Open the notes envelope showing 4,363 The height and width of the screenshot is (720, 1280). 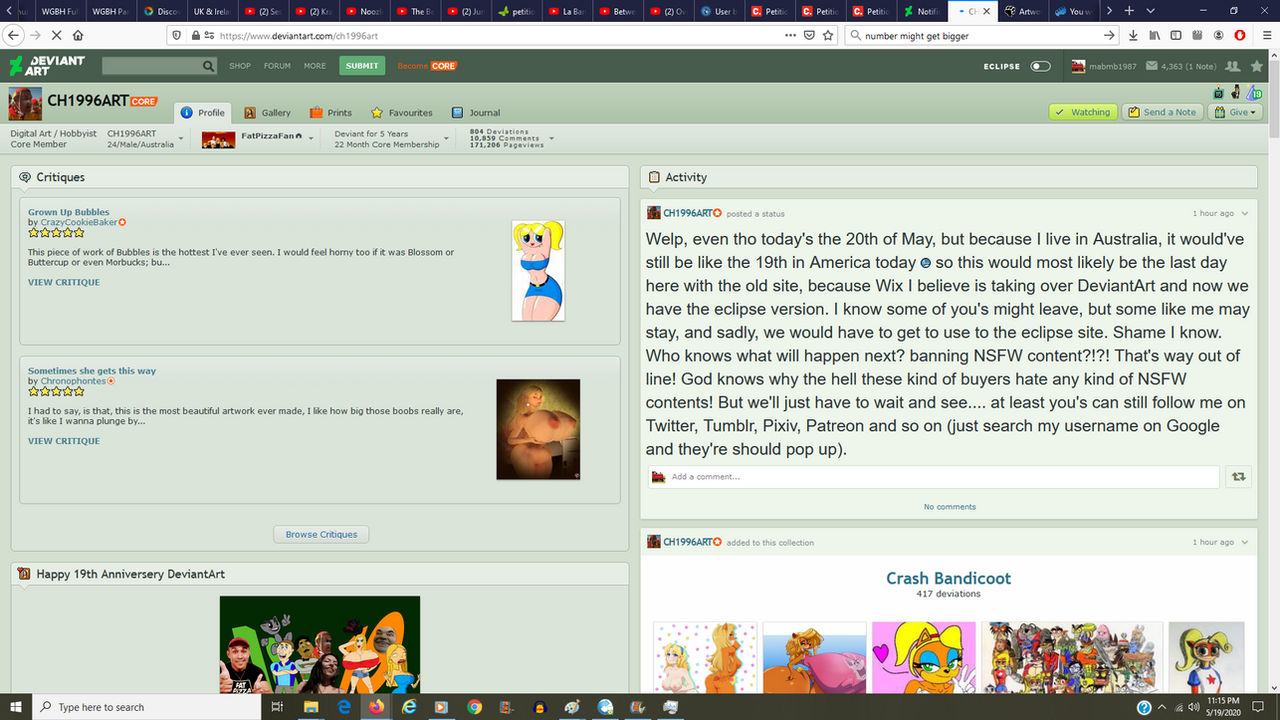coord(1181,66)
